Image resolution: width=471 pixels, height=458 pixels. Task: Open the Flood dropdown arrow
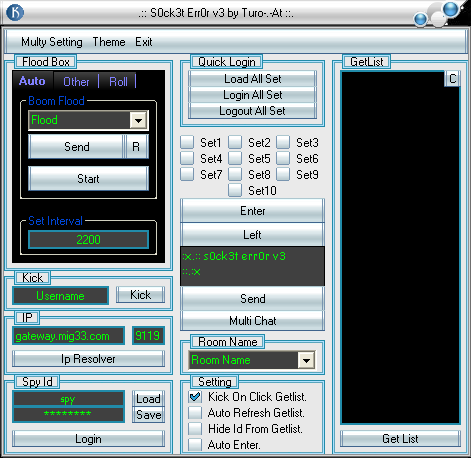(138, 120)
